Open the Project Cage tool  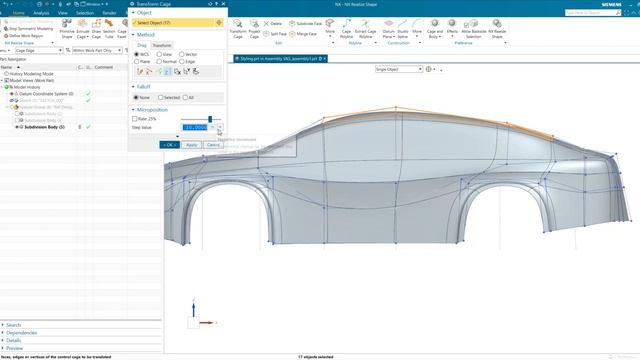[254, 29]
